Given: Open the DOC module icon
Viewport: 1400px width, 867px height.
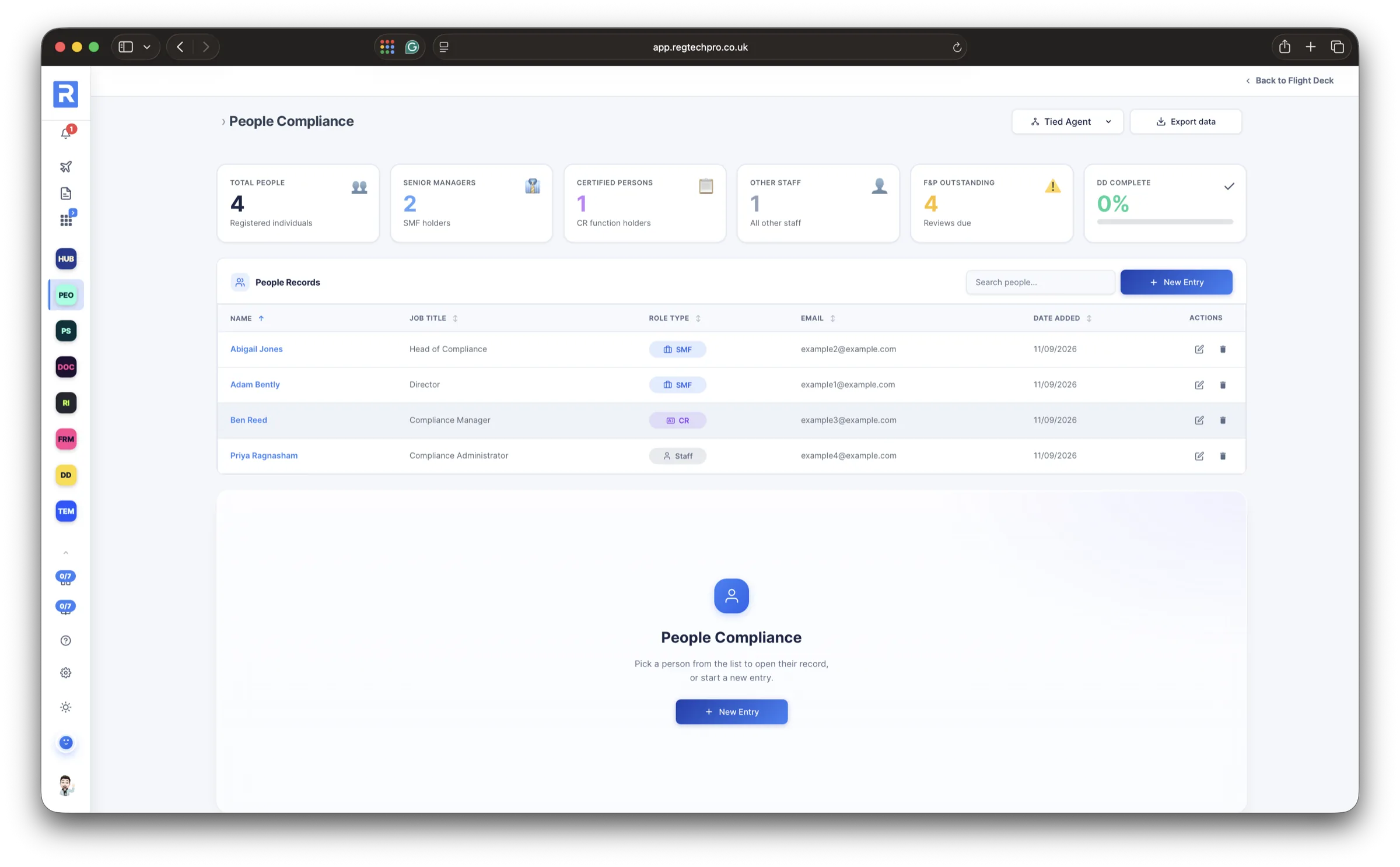Looking at the screenshot, I should coord(66,367).
